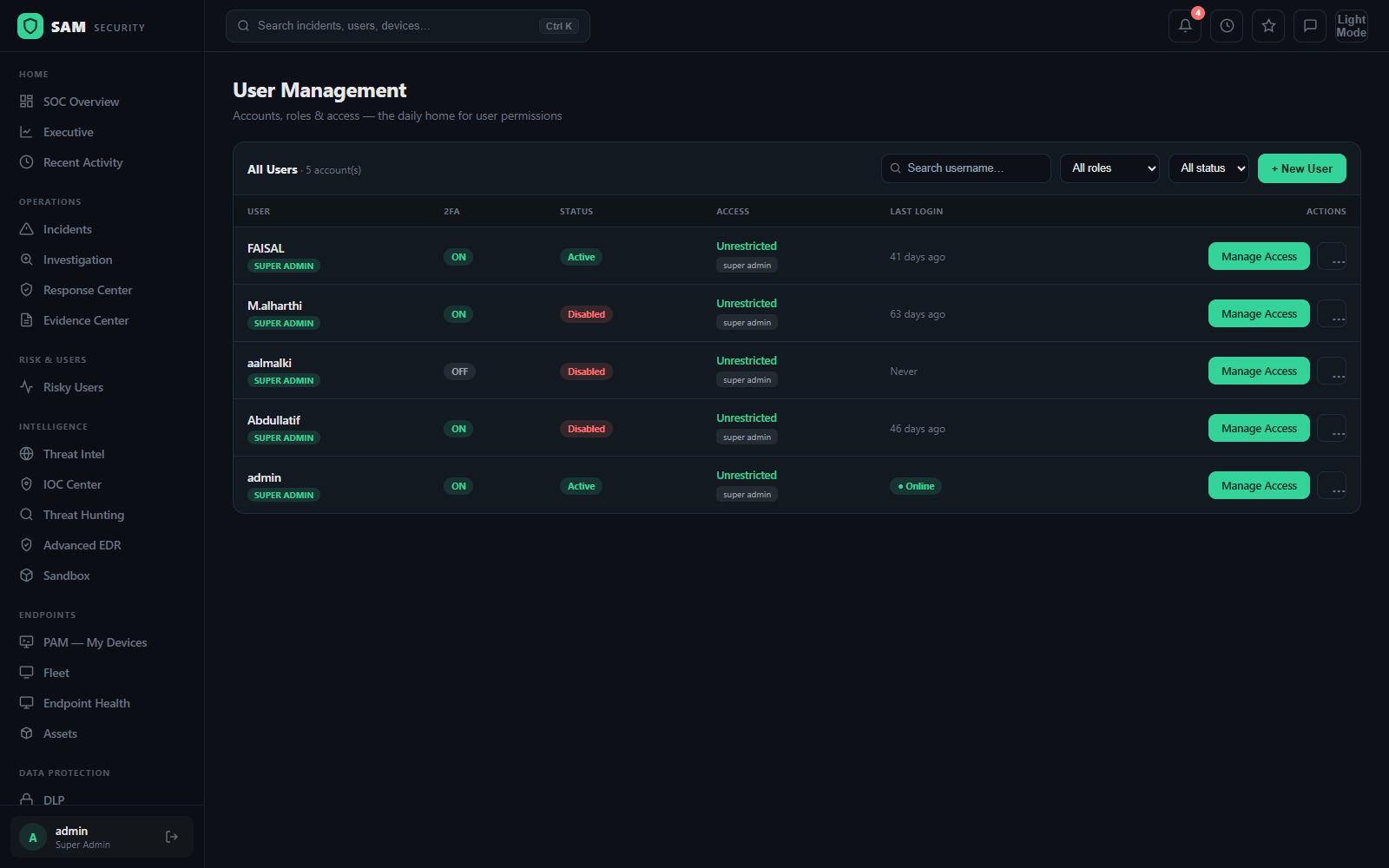Open more actions menu for Abdullatif
Screen dimensions: 1389x868
(x=1332, y=428)
